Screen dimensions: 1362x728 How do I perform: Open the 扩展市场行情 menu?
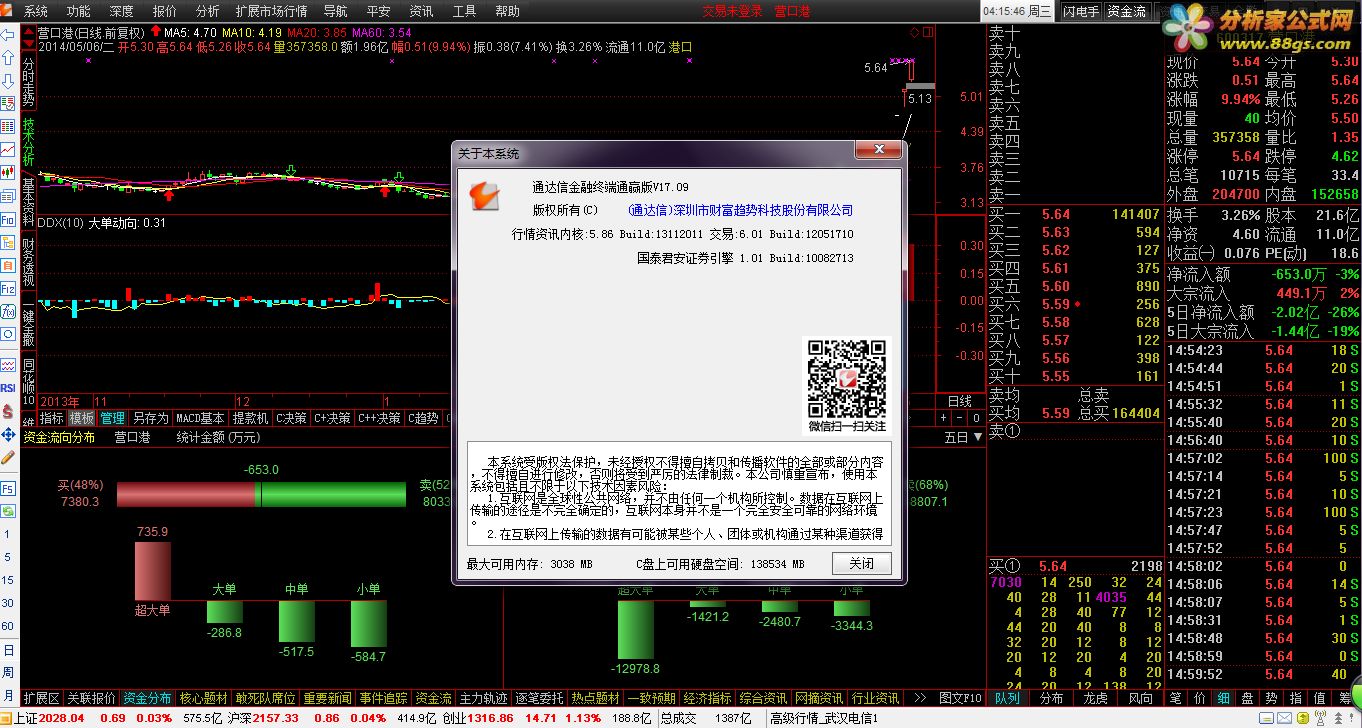pos(271,11)
